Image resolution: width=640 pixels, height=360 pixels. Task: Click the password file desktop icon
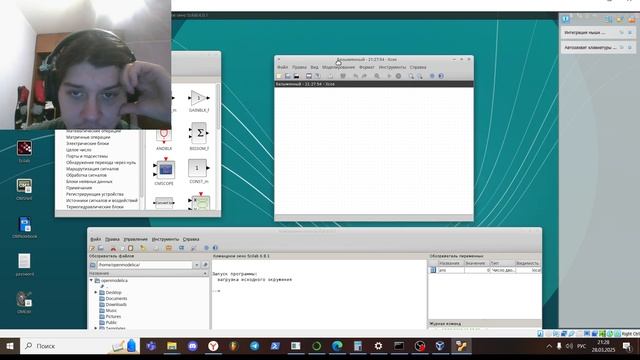pyautogui.click(x=24, y=264)
